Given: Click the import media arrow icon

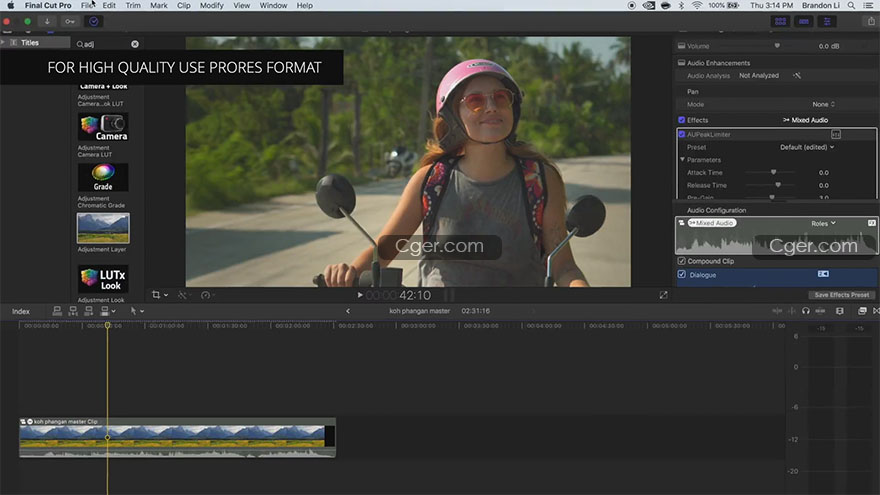Looking at the screenshot, I should 47,21.
